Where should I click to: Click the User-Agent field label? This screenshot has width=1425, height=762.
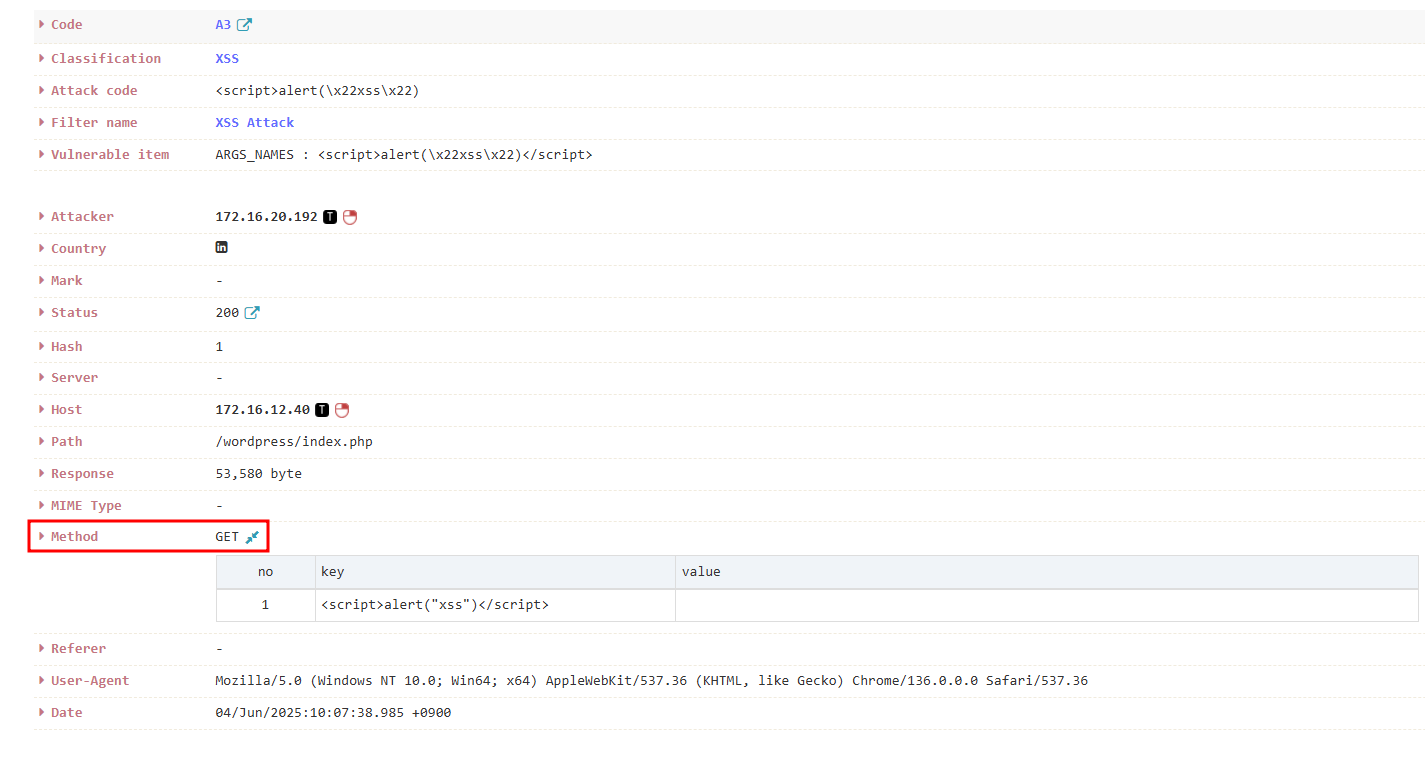[90, 681]
